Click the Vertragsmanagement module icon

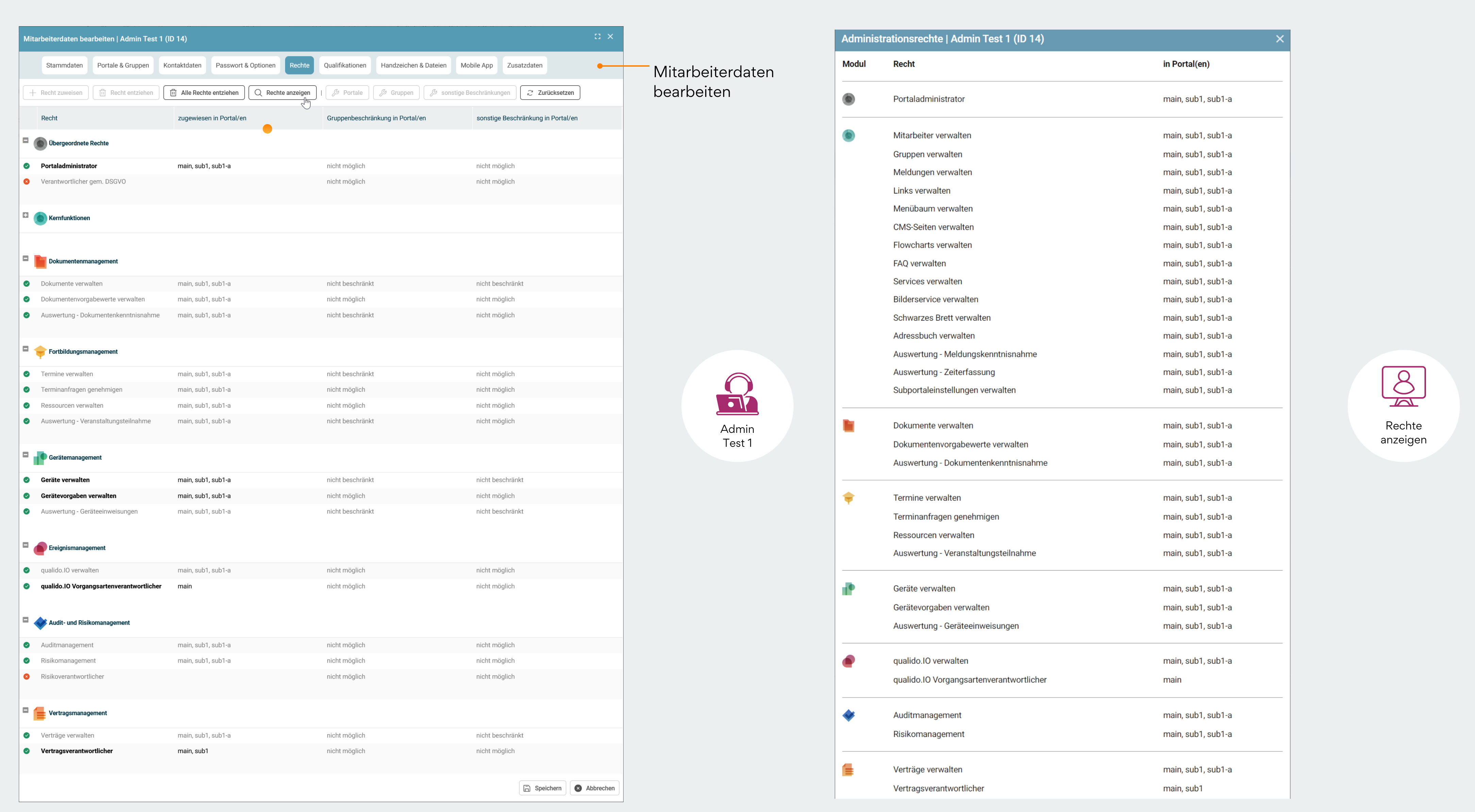(40, 714)
